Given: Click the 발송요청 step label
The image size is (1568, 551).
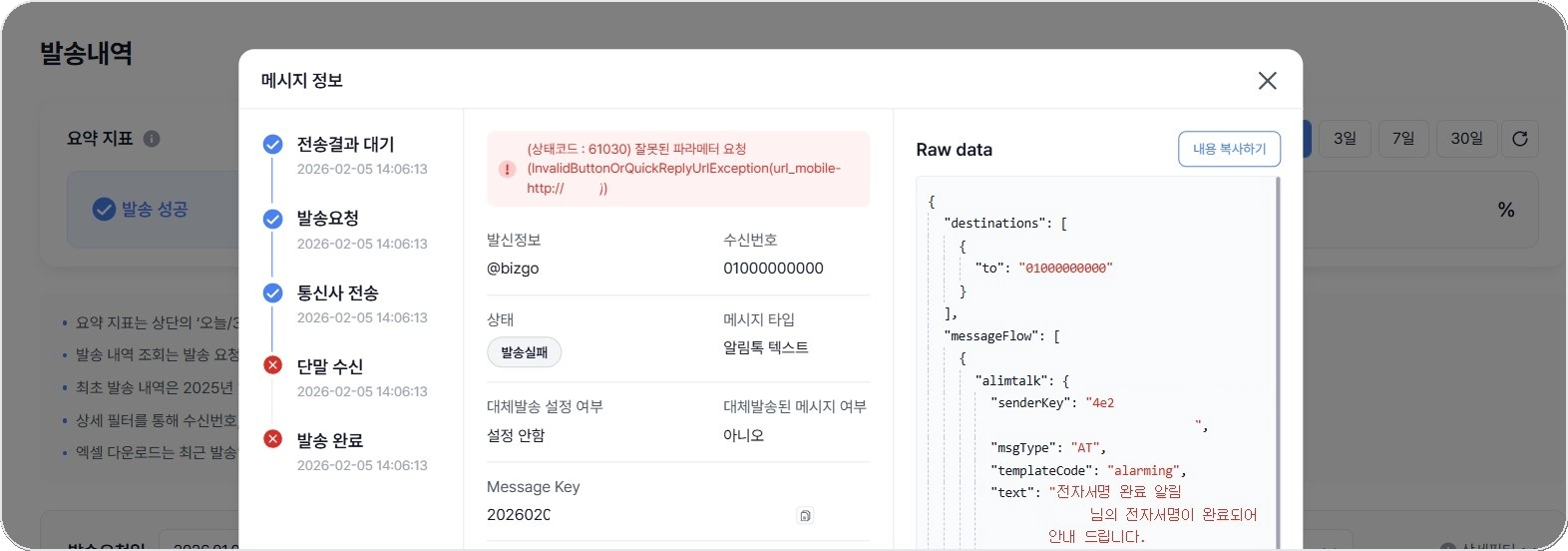Looking at the screenshot, I should [328, 218].
